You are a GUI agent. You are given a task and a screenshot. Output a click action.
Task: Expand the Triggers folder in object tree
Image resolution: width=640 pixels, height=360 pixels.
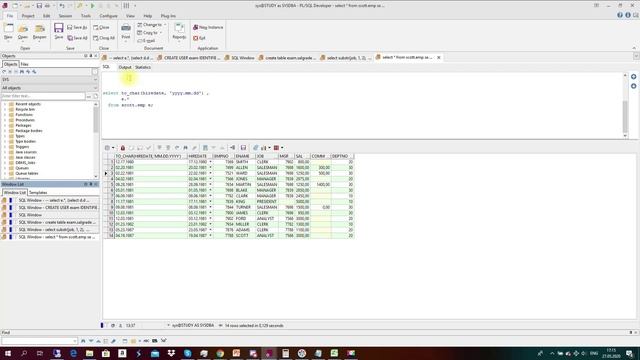pos(5,147)
